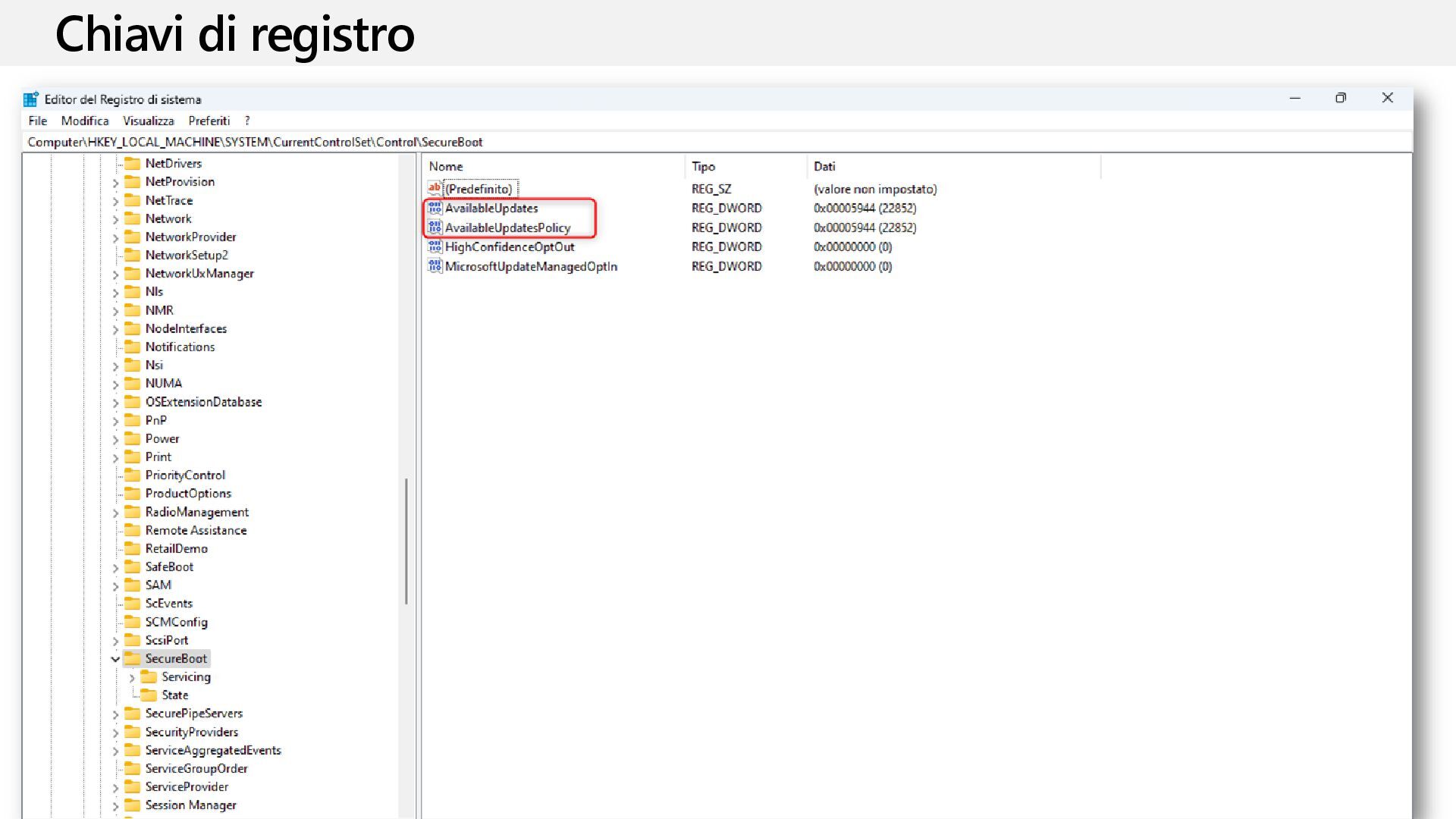Open the Preferiti menu
The width and height of the screenshot is (1456, 819).
[209, 121]
